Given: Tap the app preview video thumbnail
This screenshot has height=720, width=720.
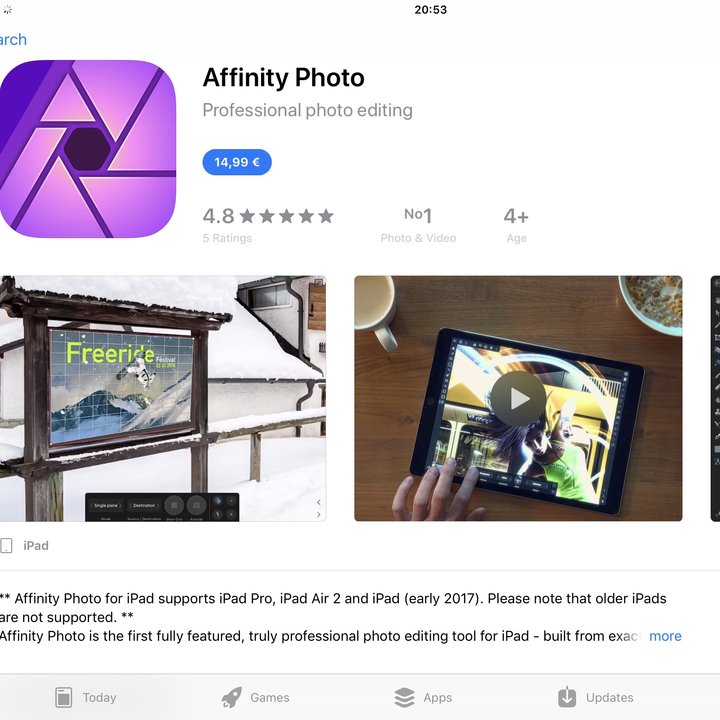Looking at the screenshot, I should click(x=518, y=399).
